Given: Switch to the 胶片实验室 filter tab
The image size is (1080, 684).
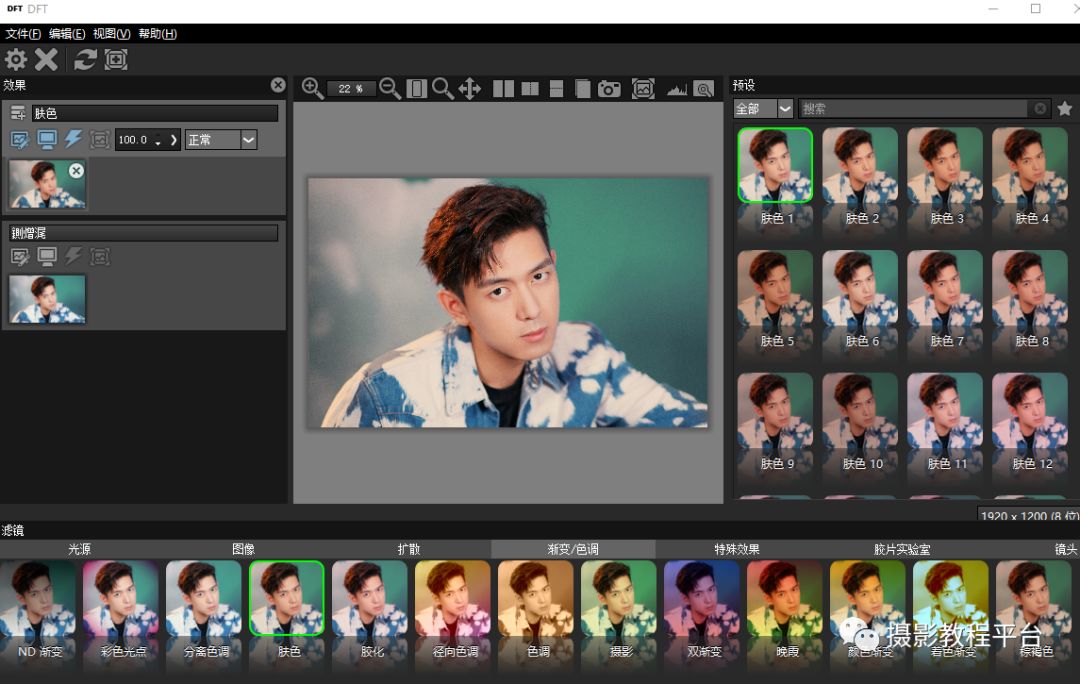Looking at the screenshot, I should pos(902,549).
